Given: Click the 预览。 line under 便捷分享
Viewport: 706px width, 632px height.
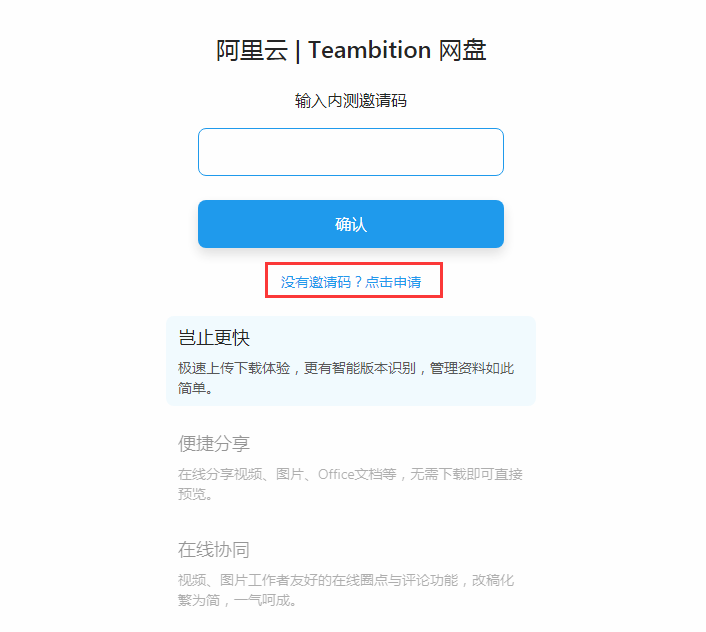Looking at the screenshot, I should coord(195,494).
